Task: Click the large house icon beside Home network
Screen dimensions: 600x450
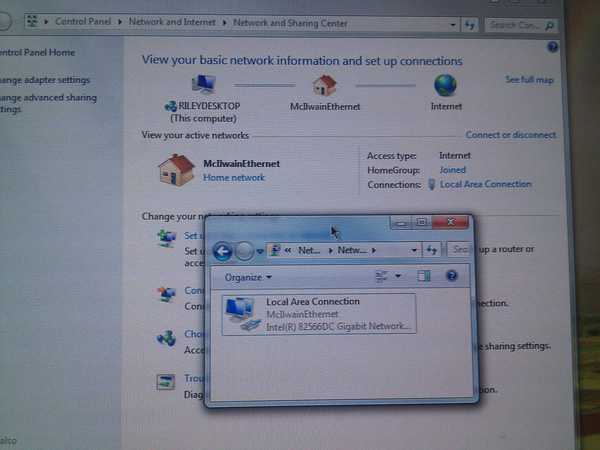Action: pos(176,170)
